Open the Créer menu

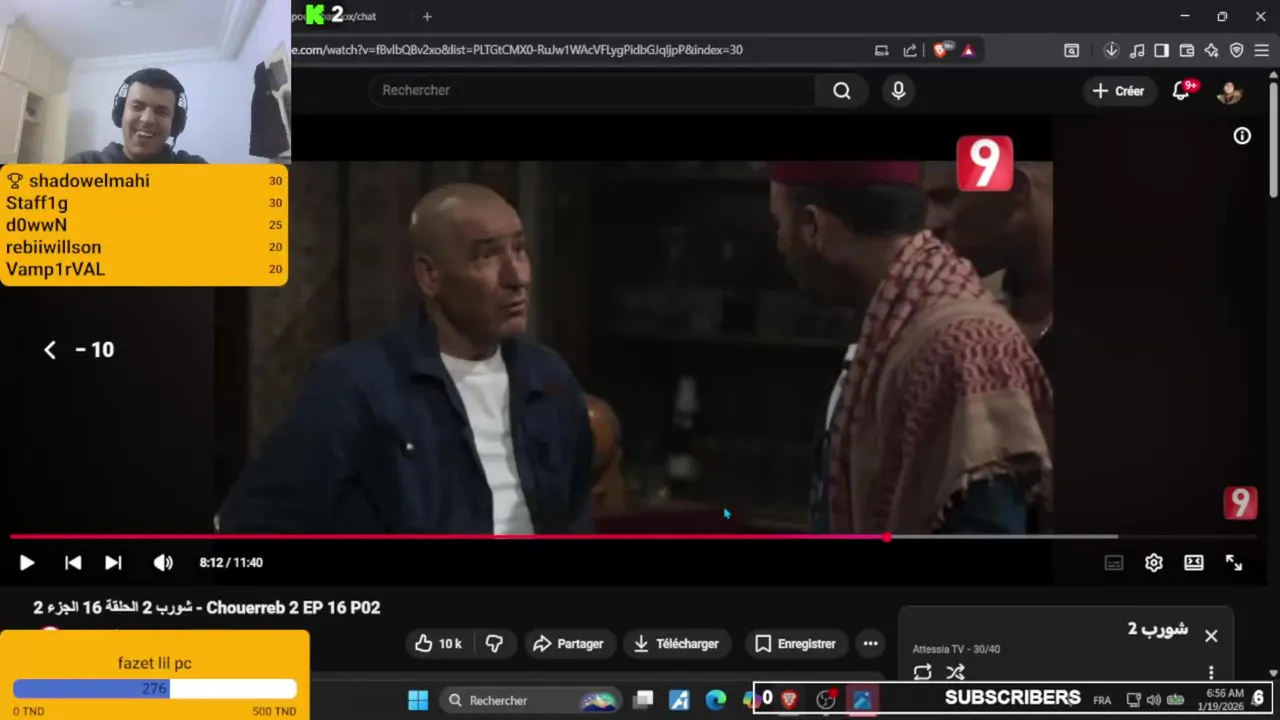(1118, 91)
